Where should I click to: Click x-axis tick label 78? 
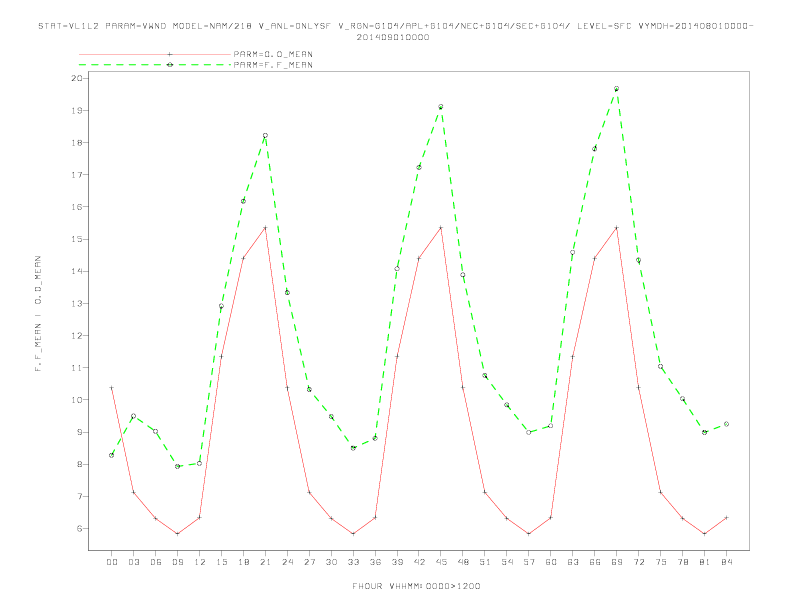(682, 562)
